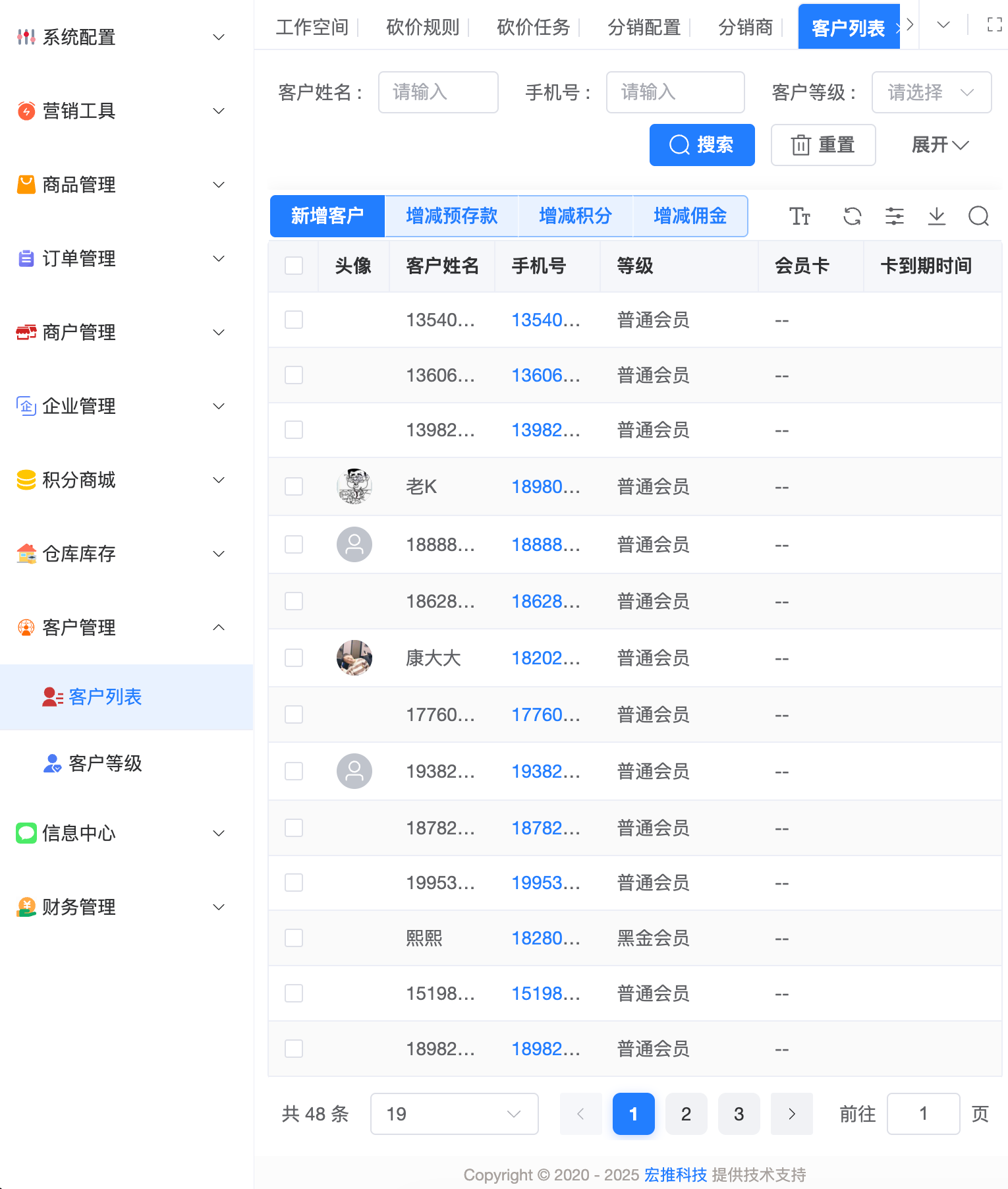Image resolution: width=1008 pixels, height=1189 pixels.
Task: Go to page 2
Action: [686, 1114]
